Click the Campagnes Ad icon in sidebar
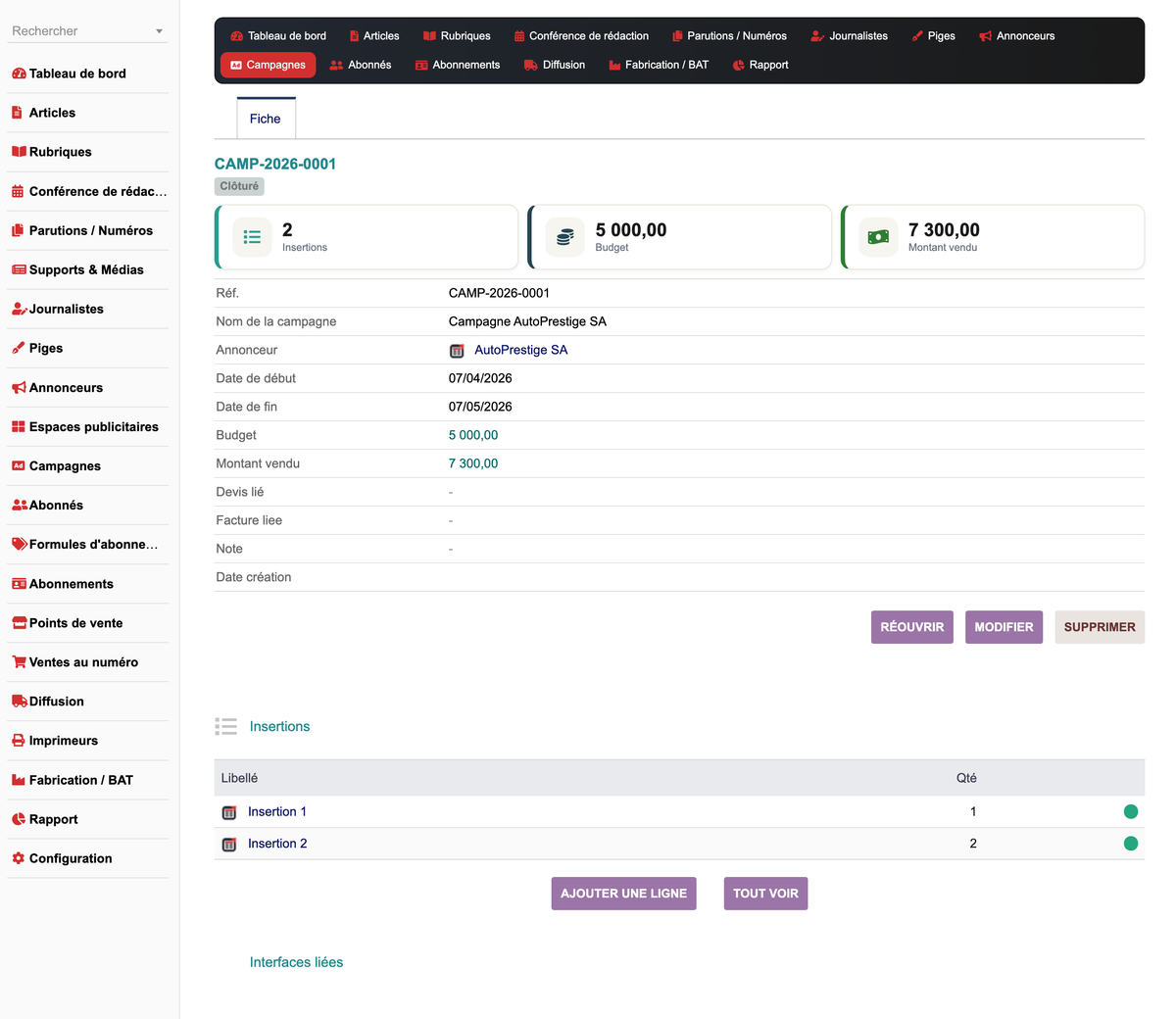Screen dimensions: 1176x1019 click(19, 466)
